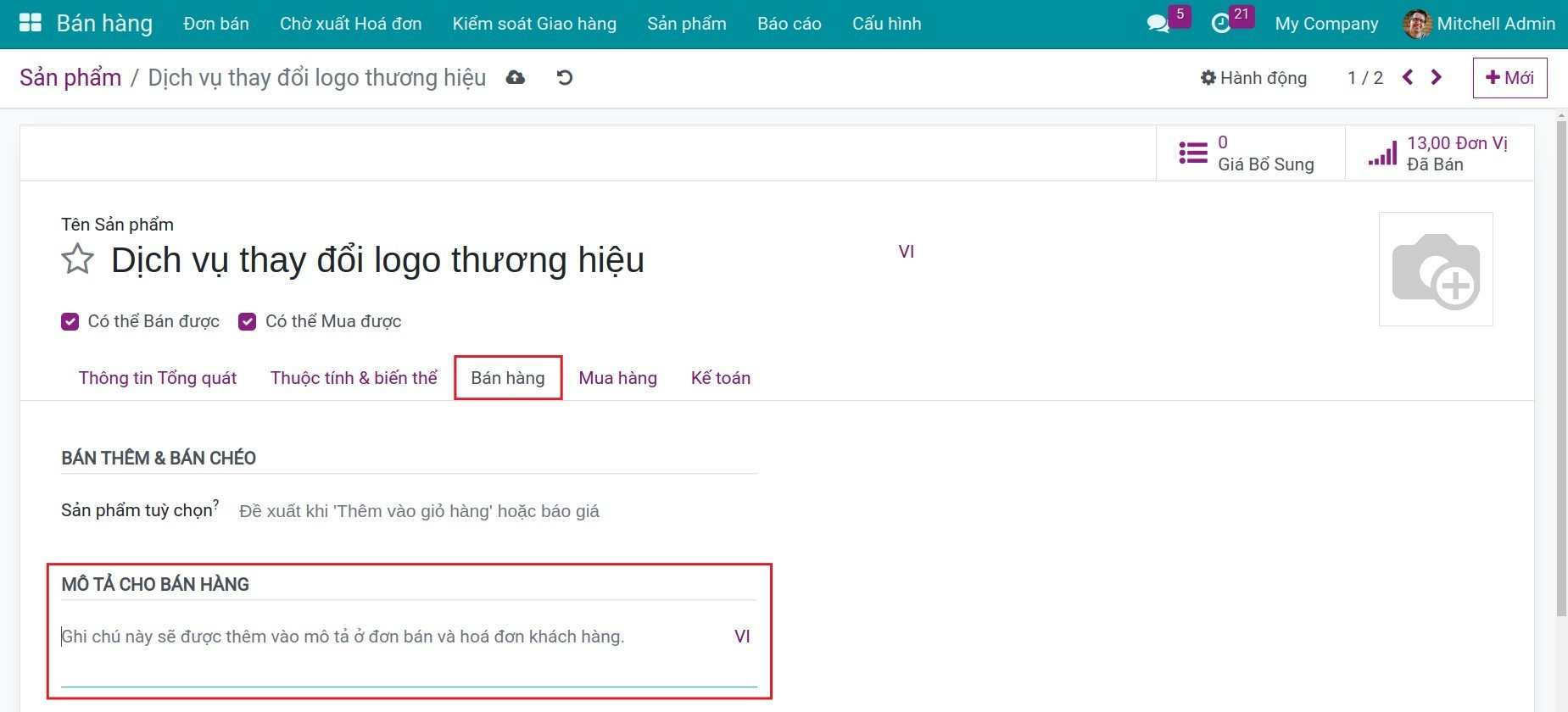The height and width of the screenshot is (712, 1568).
Task: Open the Cấu hình menu
Action: 887,24
